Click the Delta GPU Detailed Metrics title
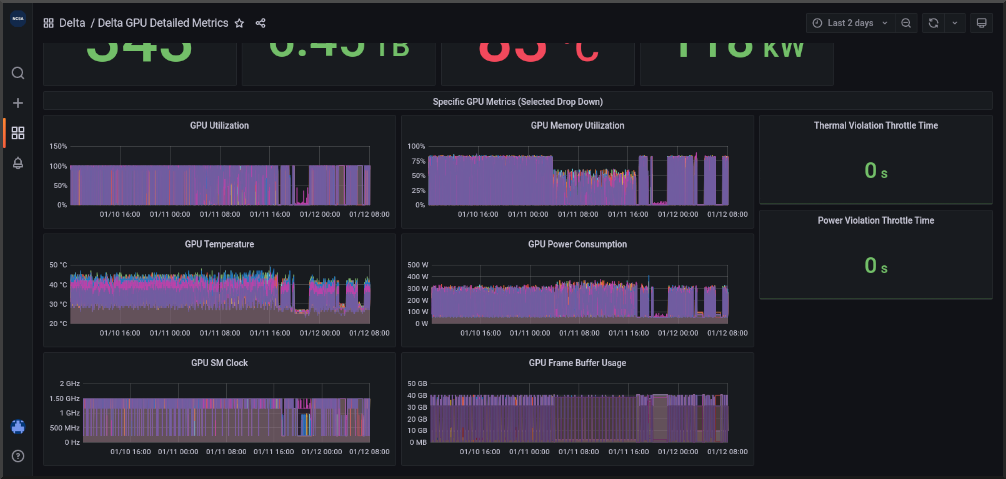 [x=163, y=23]
